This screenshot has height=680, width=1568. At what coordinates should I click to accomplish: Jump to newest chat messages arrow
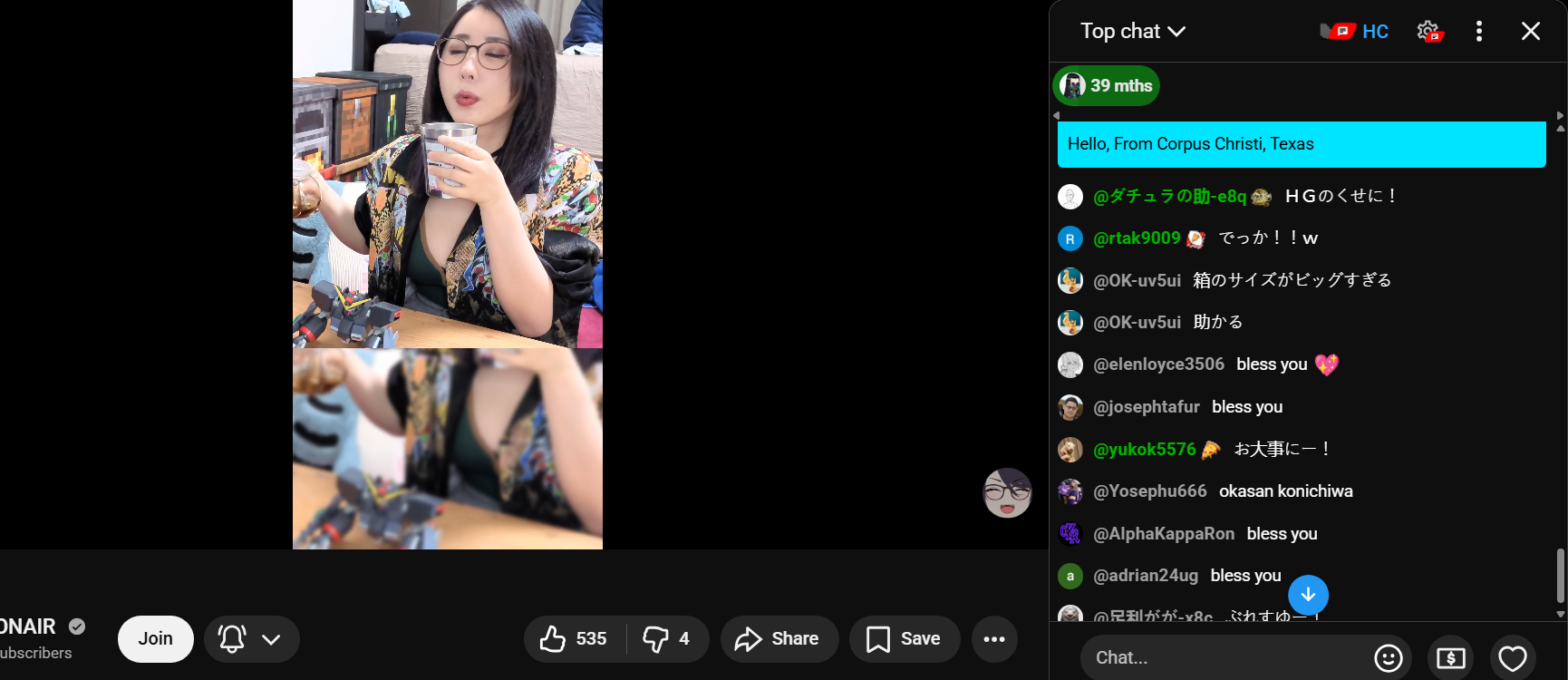tap(1308, 595)
